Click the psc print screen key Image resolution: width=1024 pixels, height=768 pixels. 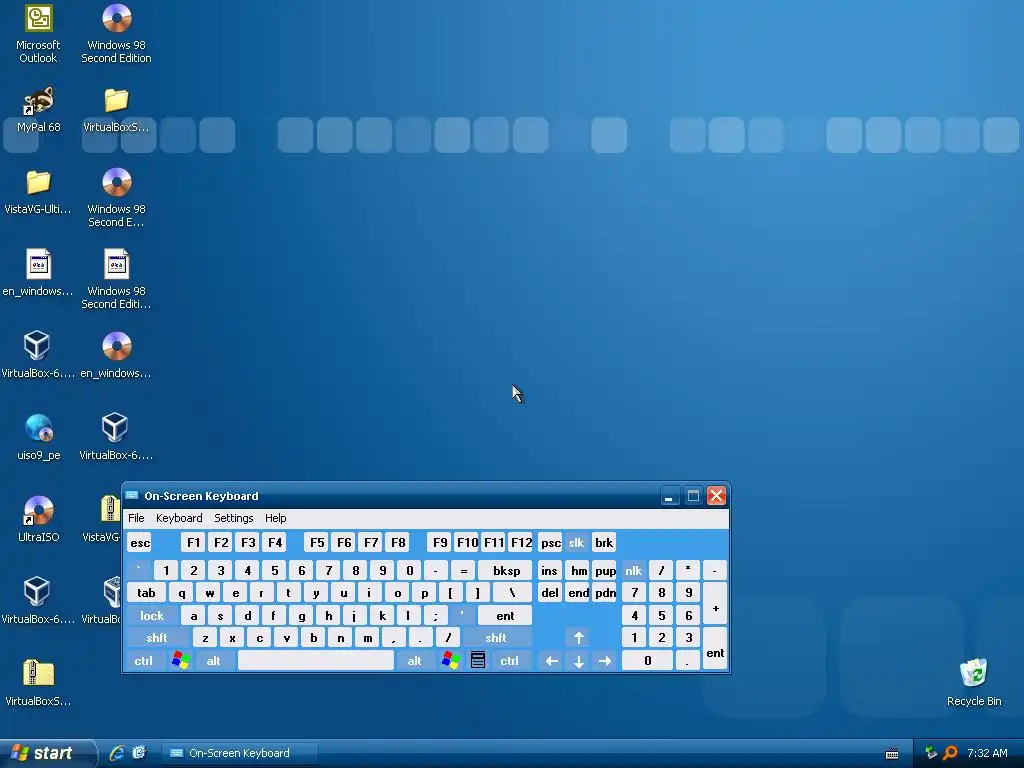[x=551, y=542]
